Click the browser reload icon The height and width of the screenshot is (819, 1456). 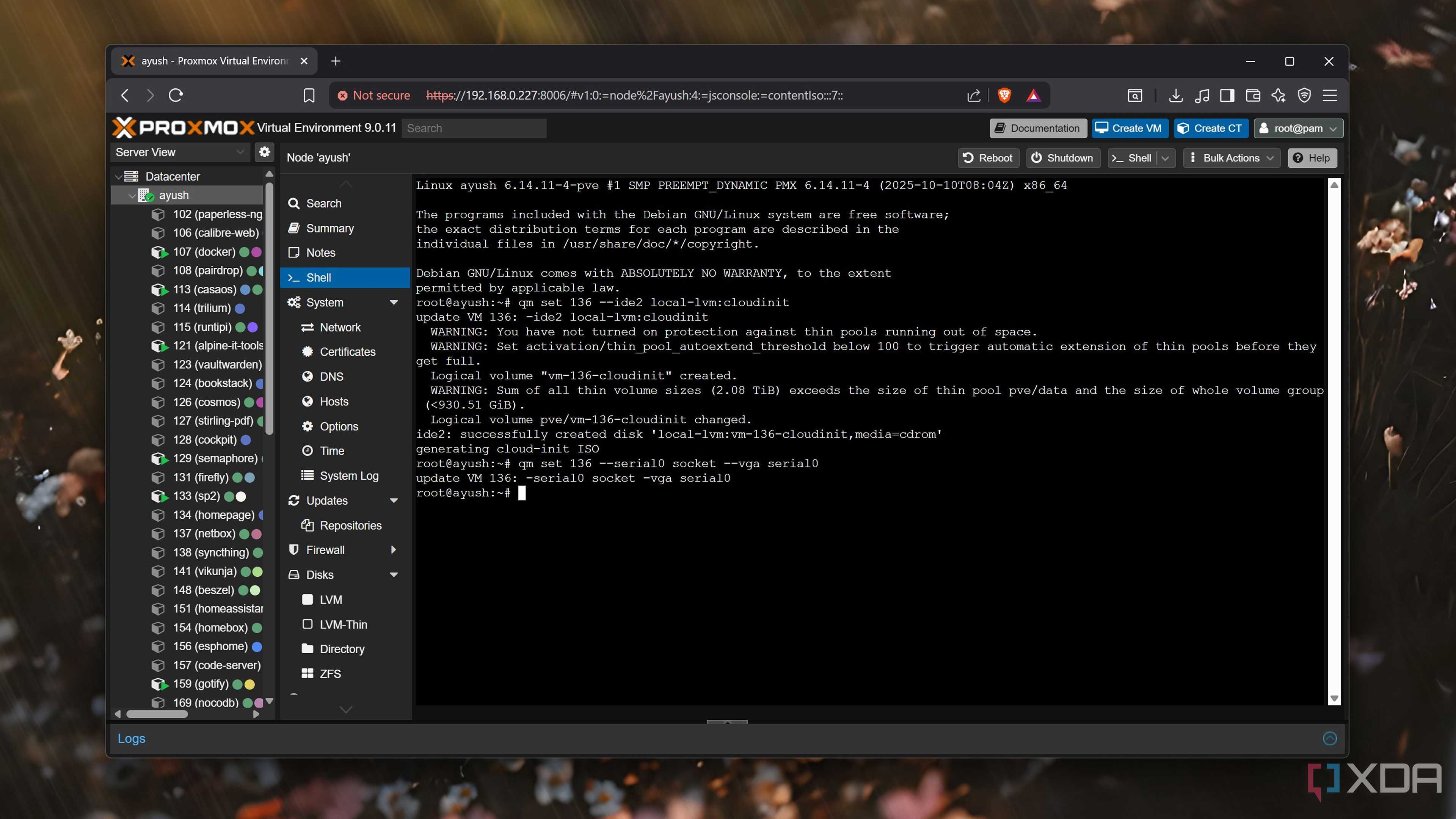pyautogui.click(x=176, y=95)
